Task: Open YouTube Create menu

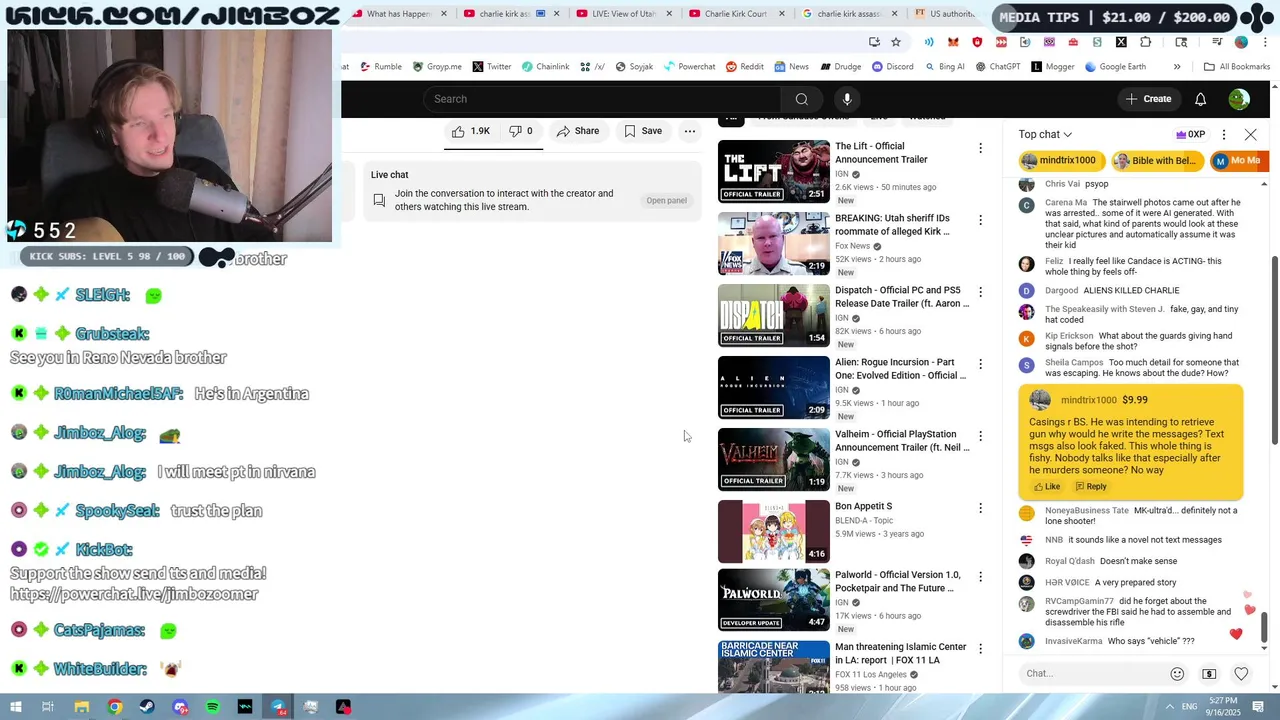Action: (1148, 99)
